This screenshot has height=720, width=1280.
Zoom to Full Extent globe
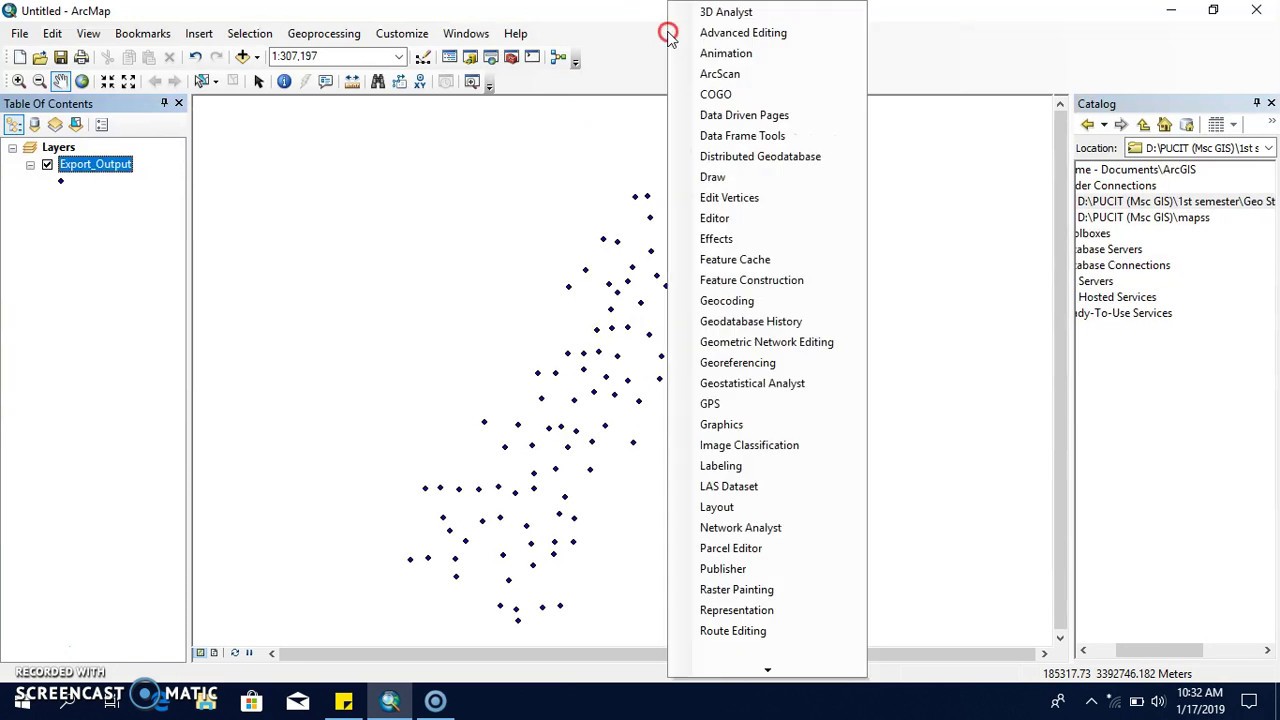click(x=82, y=81)
